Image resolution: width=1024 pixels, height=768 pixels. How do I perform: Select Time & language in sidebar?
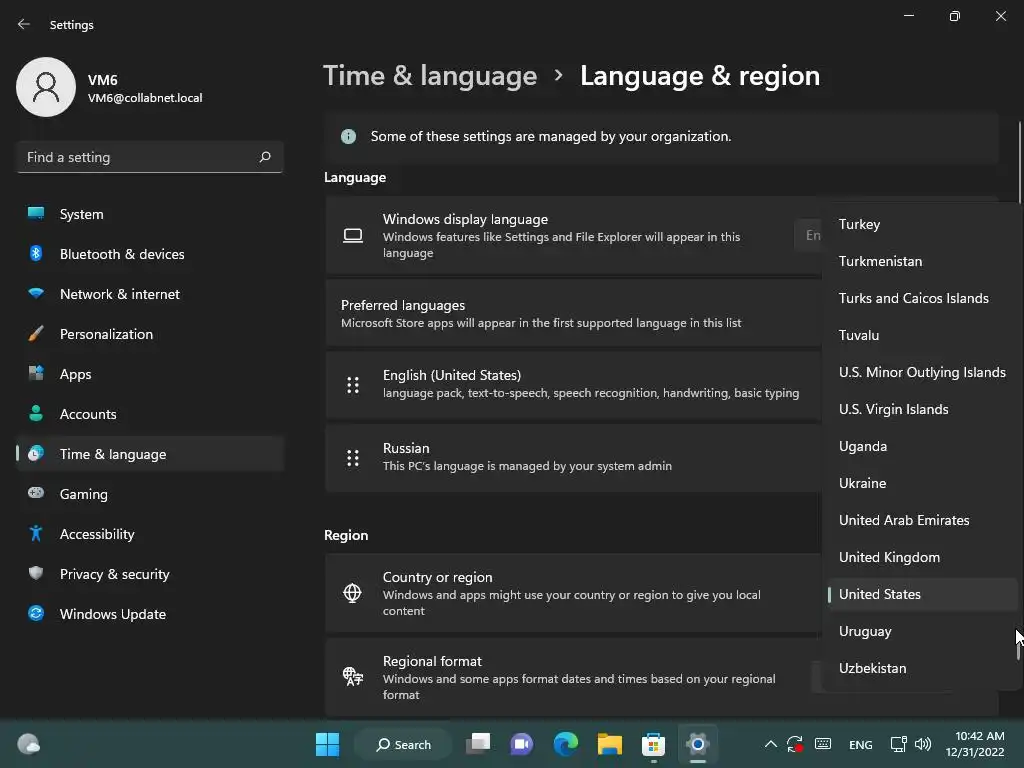(150, 454)
